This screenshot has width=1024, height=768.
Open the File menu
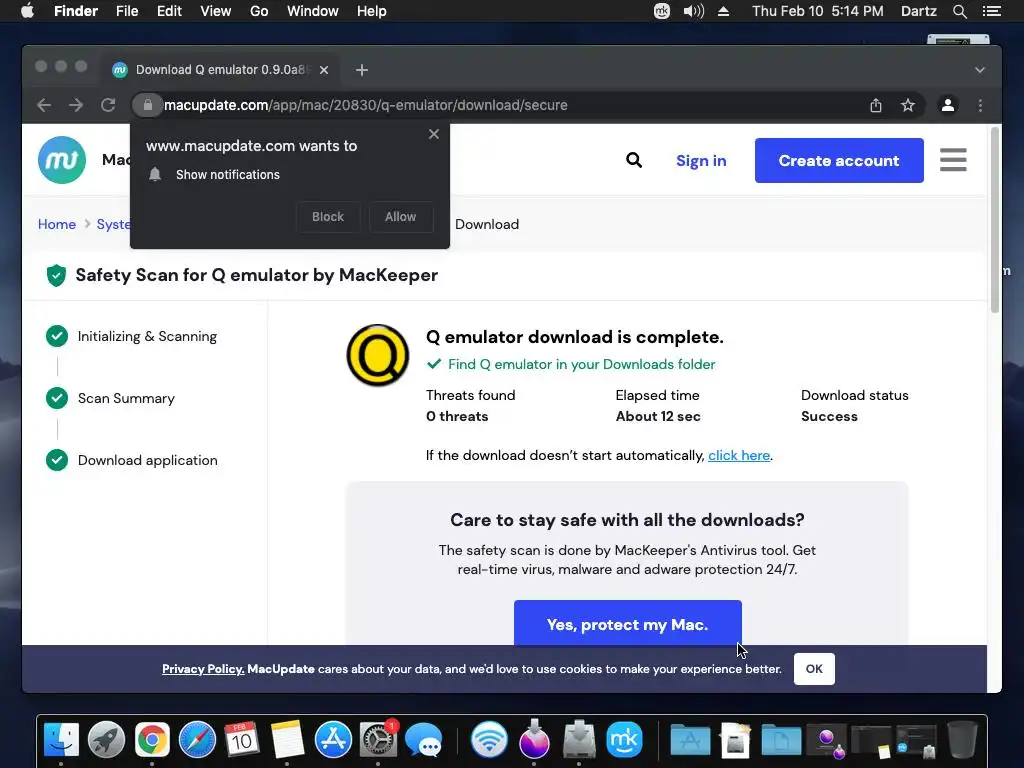point(127,11)
